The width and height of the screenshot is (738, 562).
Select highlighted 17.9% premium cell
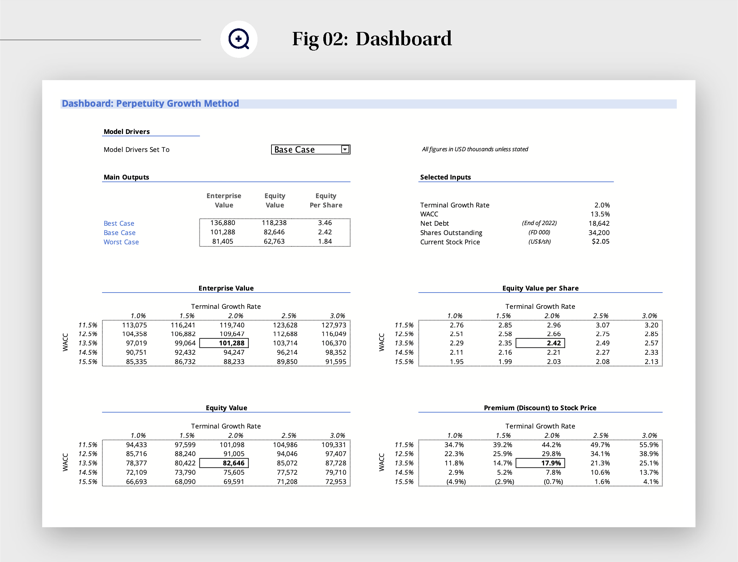[x=551, y=463]
